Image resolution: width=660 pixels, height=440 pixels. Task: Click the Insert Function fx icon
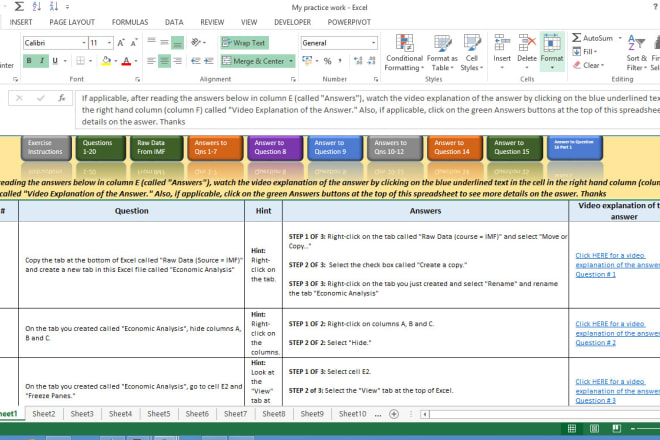(x=61, y=98)
